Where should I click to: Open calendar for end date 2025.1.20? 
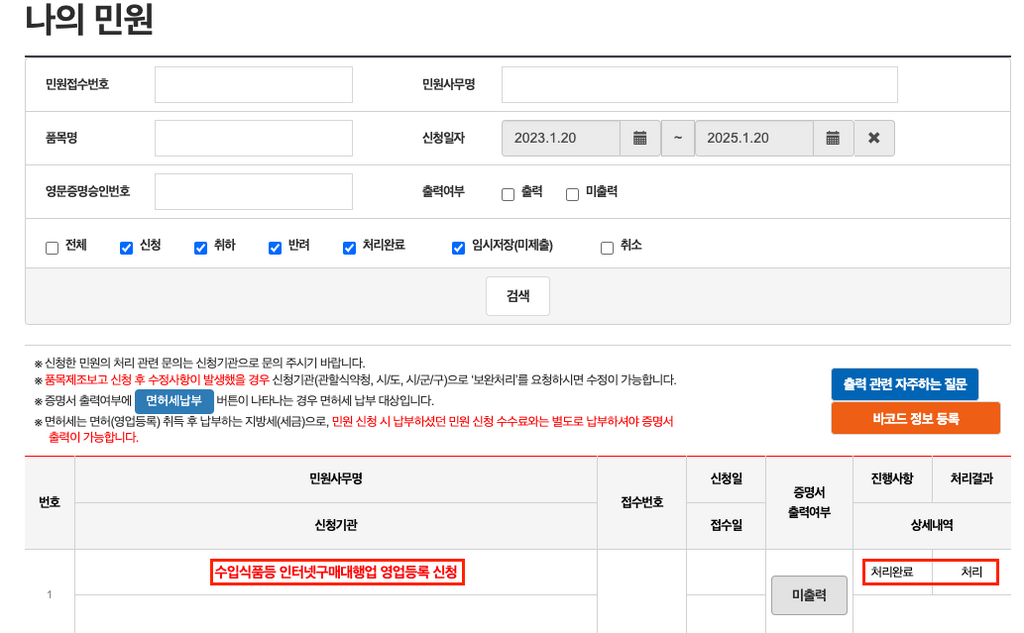pyautogui.click(x=833, y=138)
